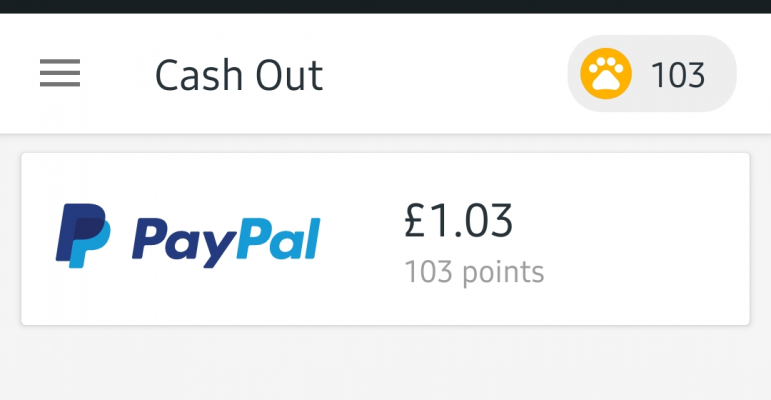Viewport: 771px width, 400px height.
Task: Click the dark blue 'Pay' in PayPal logo
Action: 184,243
